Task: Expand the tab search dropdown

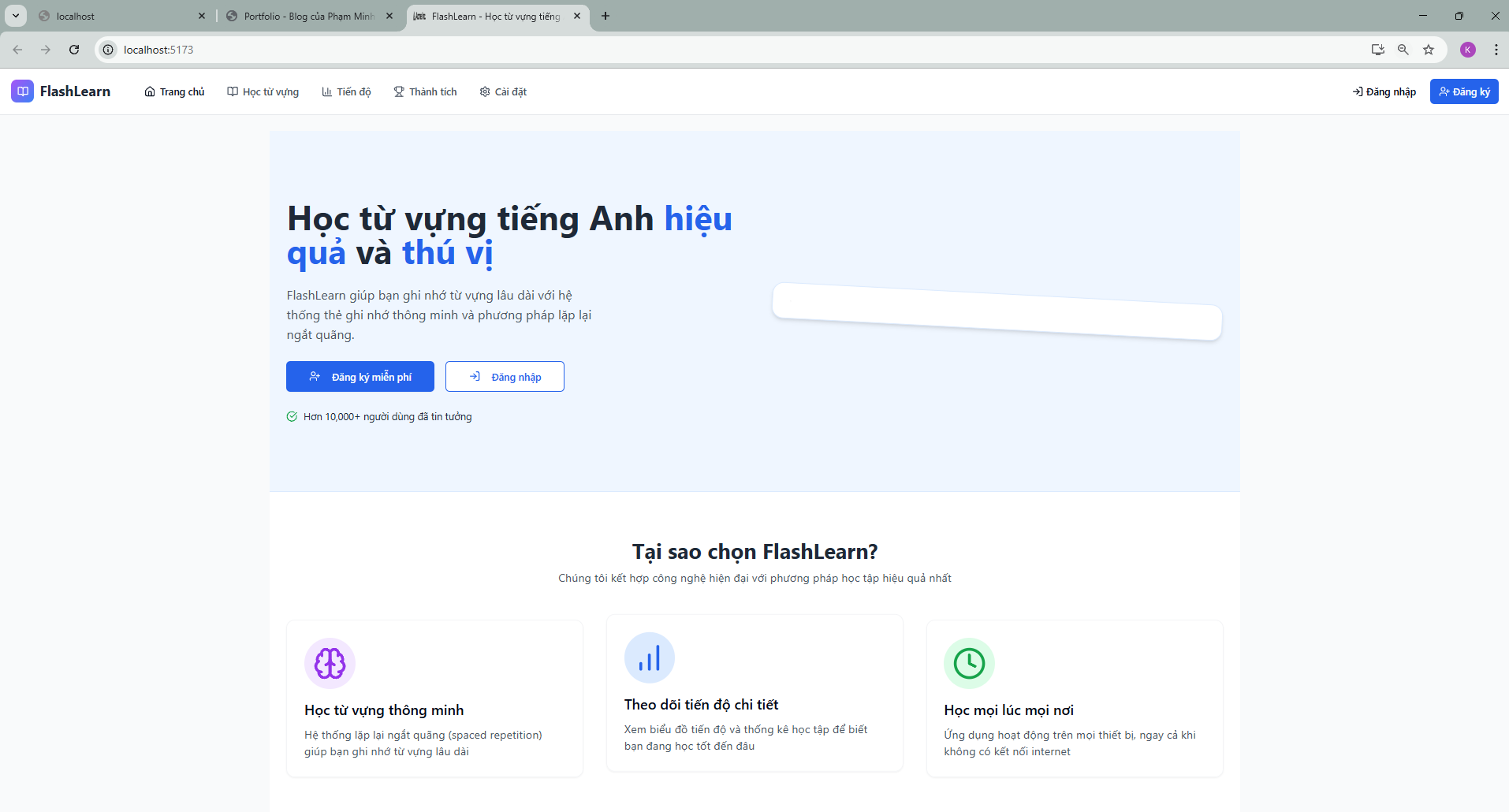Action: [x=15, y=16]
